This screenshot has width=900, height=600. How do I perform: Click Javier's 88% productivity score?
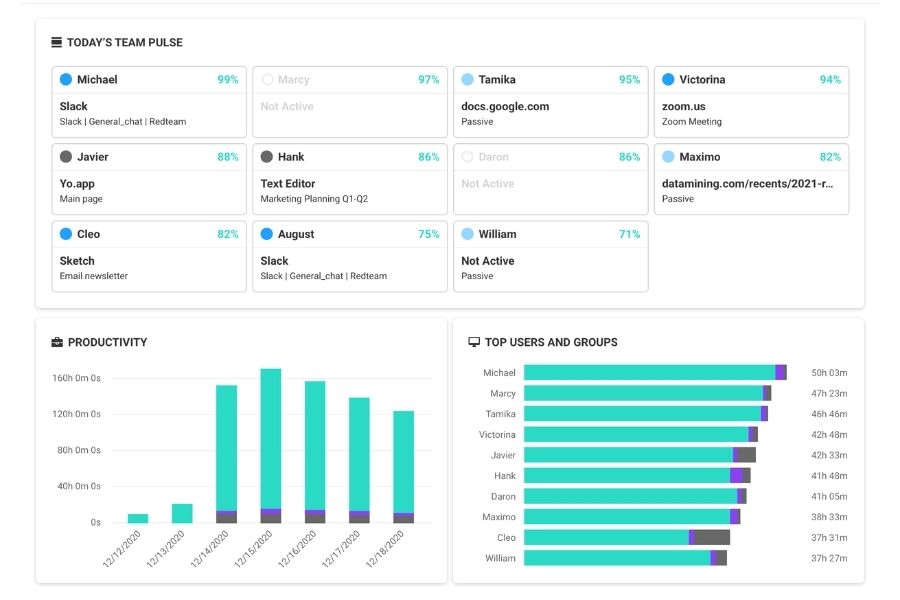[x=228, y=157]
